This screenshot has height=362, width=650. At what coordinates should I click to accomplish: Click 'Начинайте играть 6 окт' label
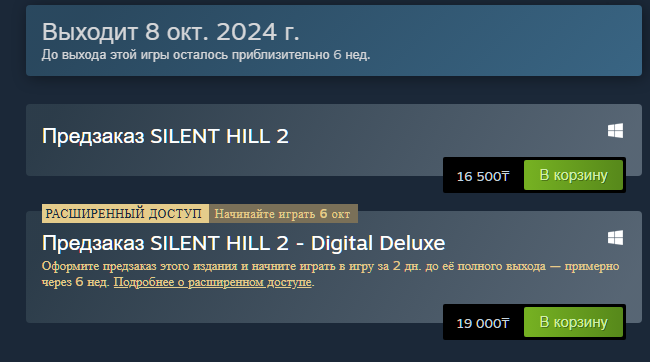(x=283, y=214)
